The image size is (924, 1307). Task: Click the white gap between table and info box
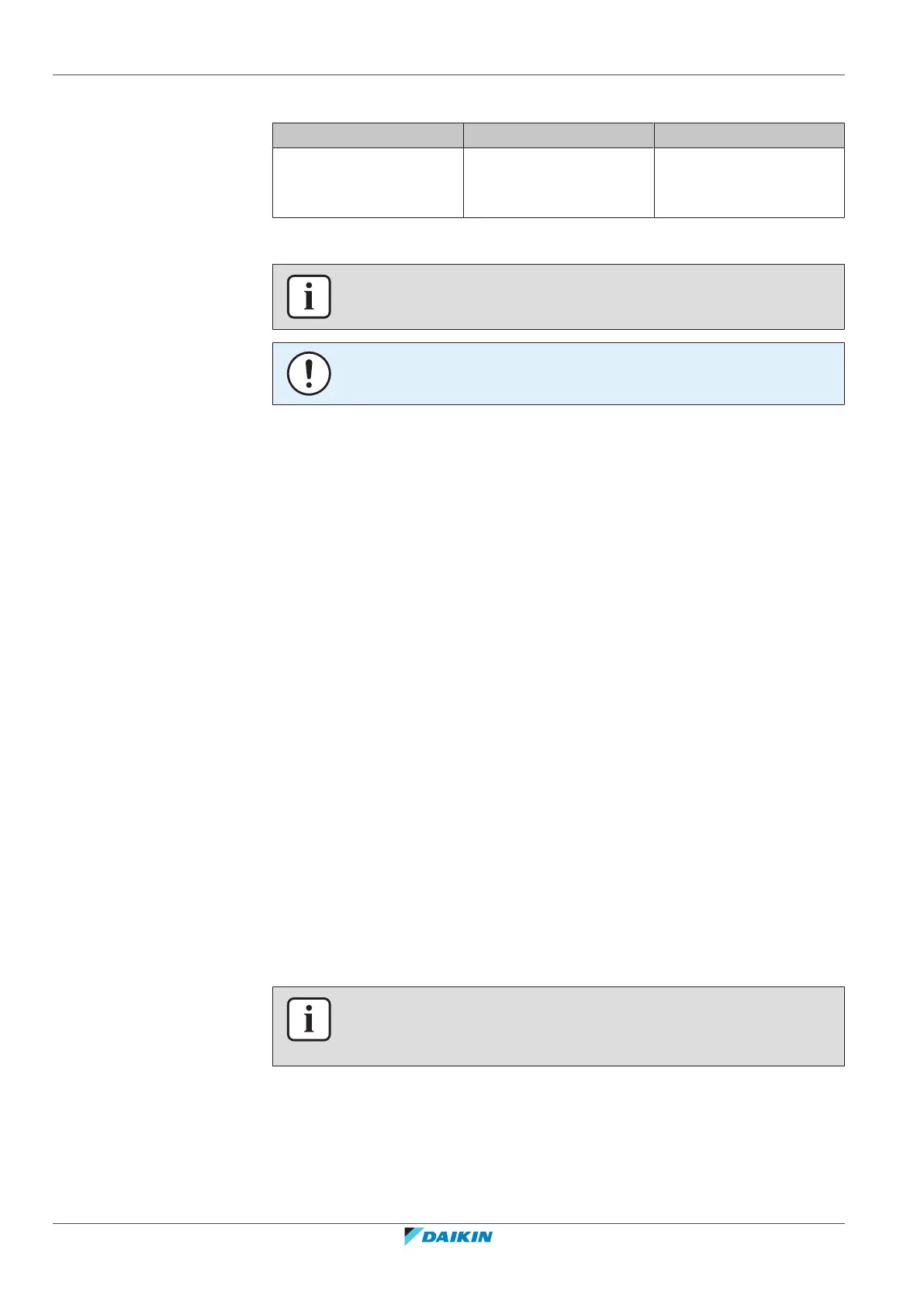[x=559, y=241]
